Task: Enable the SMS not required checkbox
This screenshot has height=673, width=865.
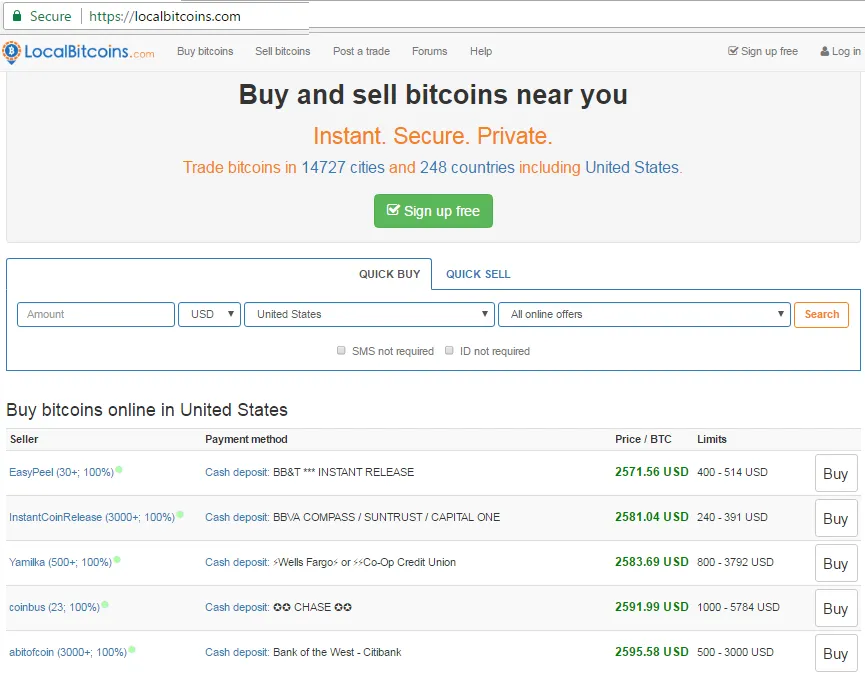Action: click(341, 350)
